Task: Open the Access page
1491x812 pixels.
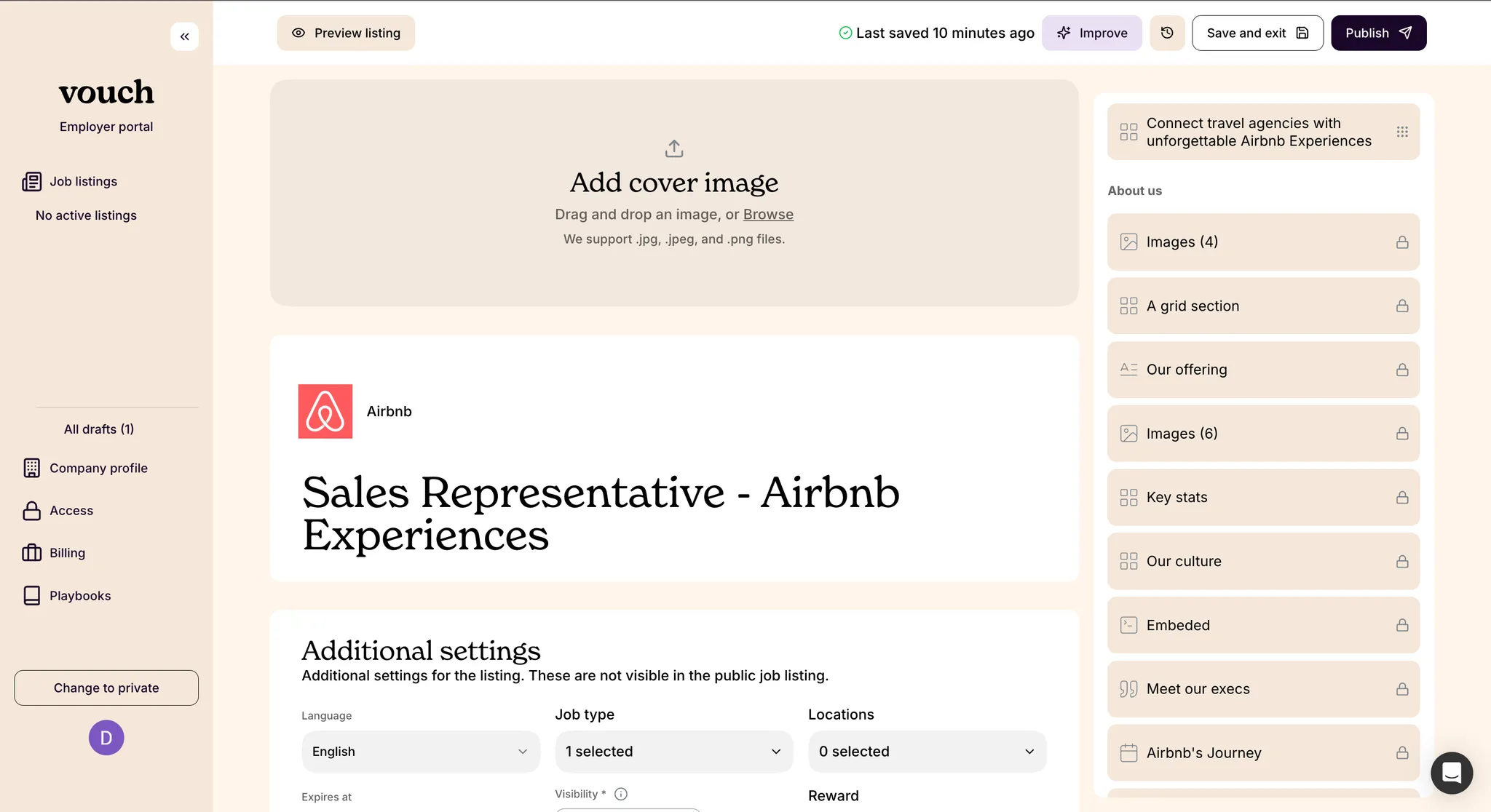Action: click(71, 511)
